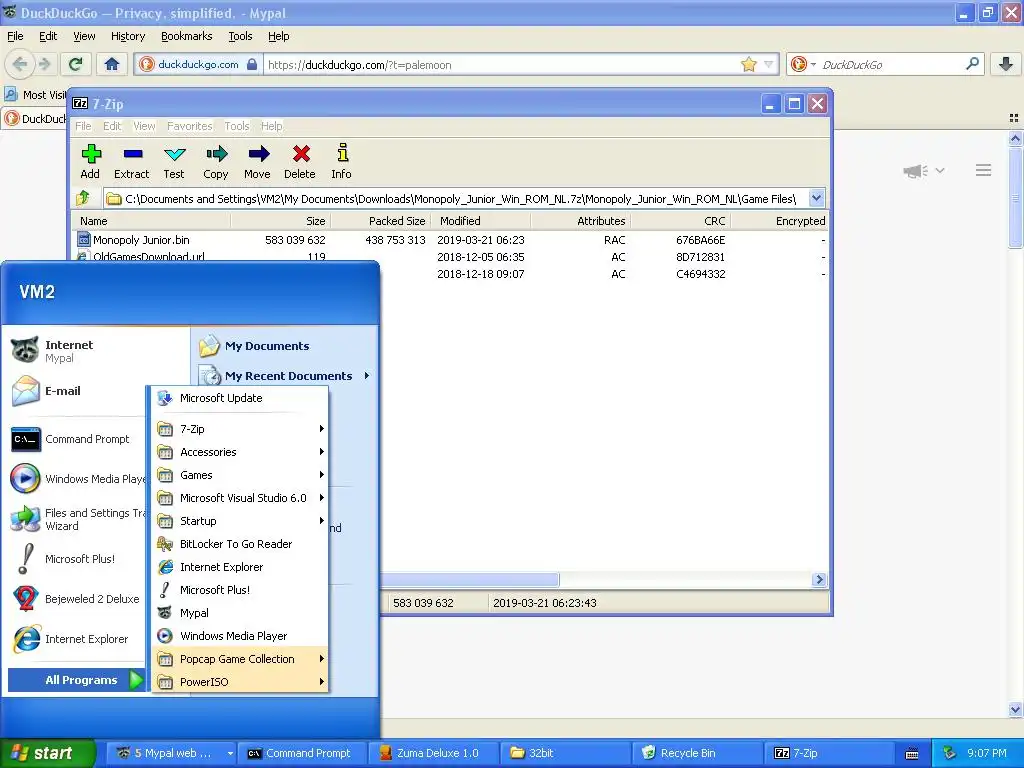Click the search magnifier in DuckDuckGo box
1024x768 pixels.
(972, 64)
